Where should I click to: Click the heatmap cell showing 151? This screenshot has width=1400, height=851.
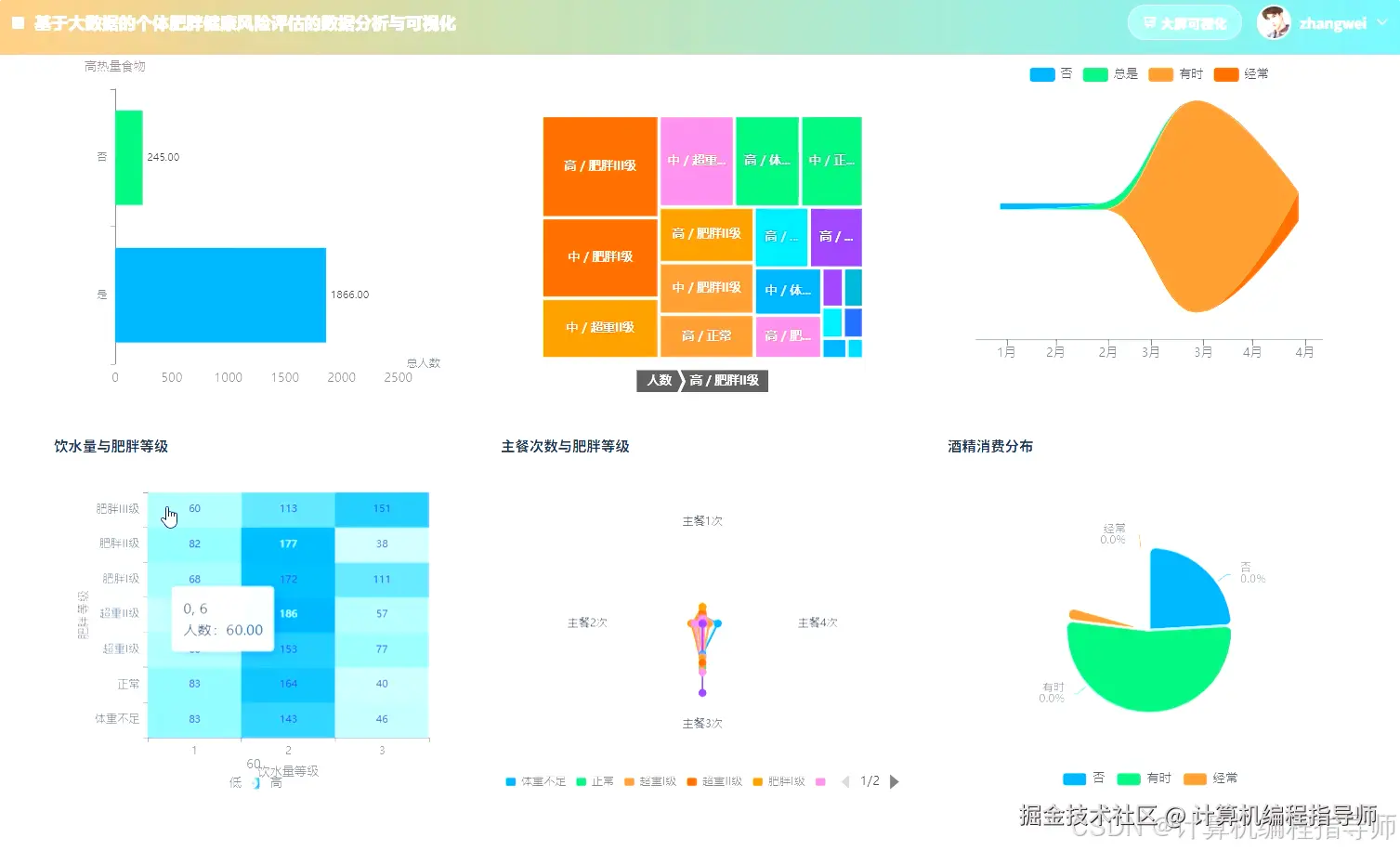click(382, 509)
